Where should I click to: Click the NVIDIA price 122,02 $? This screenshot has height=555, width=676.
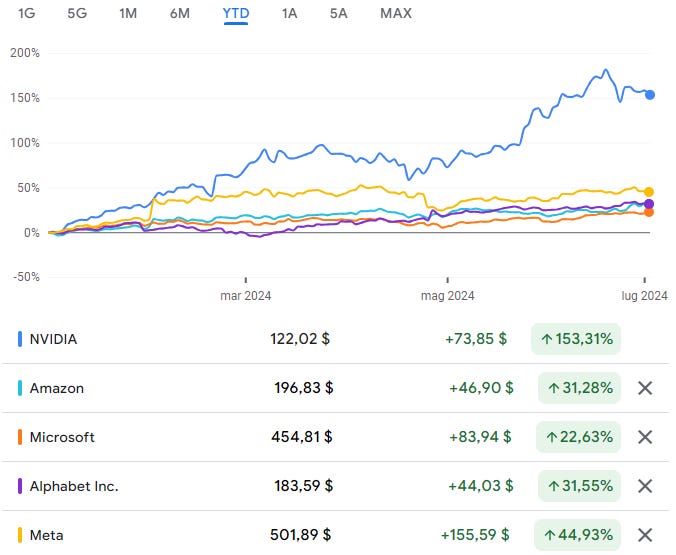pyautogui.click(x=300, y=339)
